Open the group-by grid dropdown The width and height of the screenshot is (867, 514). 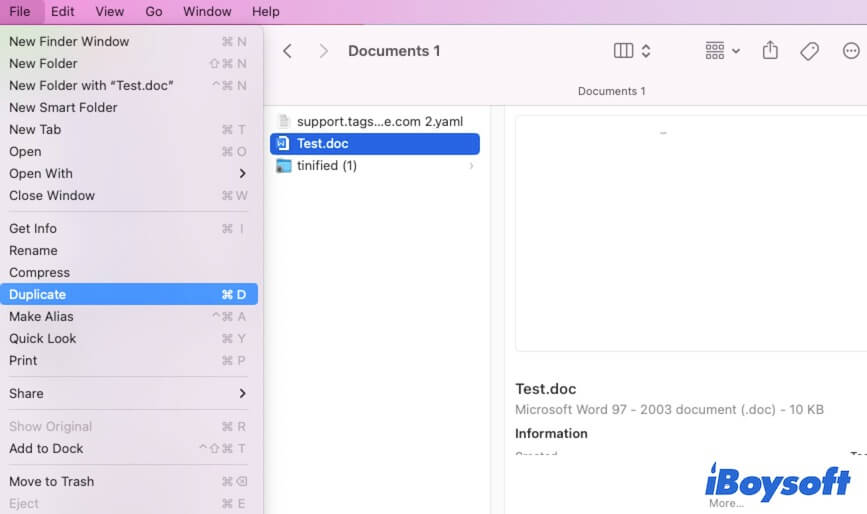(722, 51)
